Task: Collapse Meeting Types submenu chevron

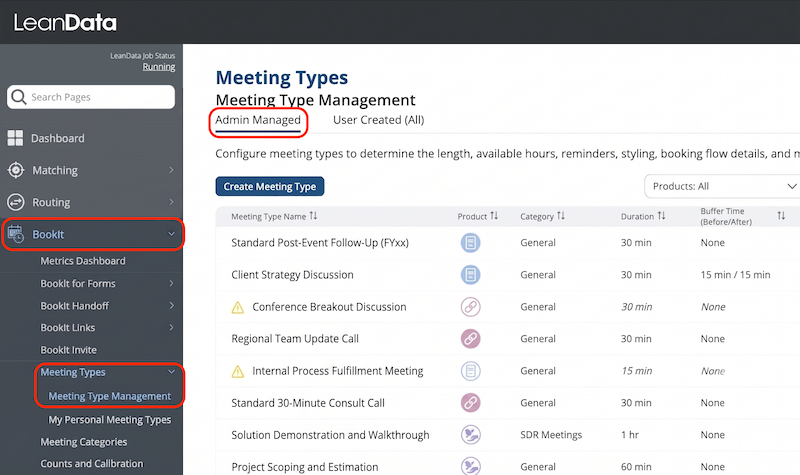Action: tap(171, 372)
